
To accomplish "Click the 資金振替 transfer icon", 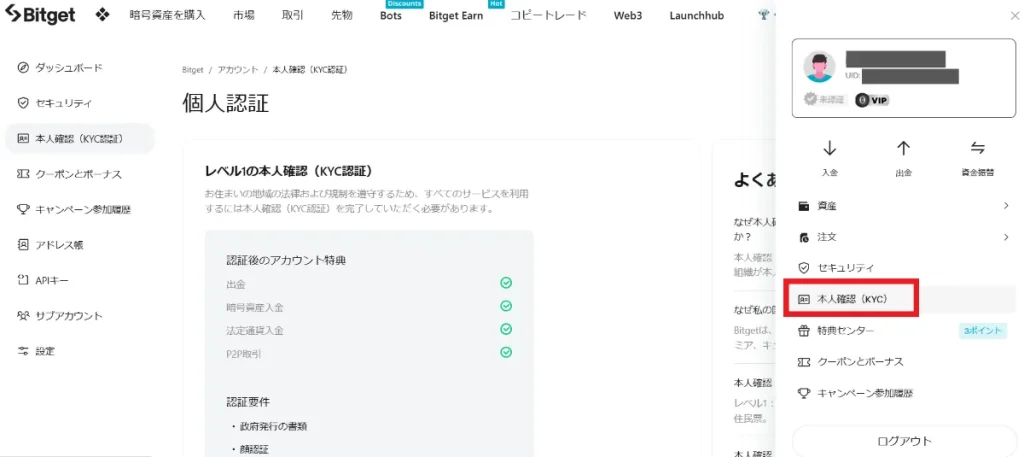I will [978, 148].
